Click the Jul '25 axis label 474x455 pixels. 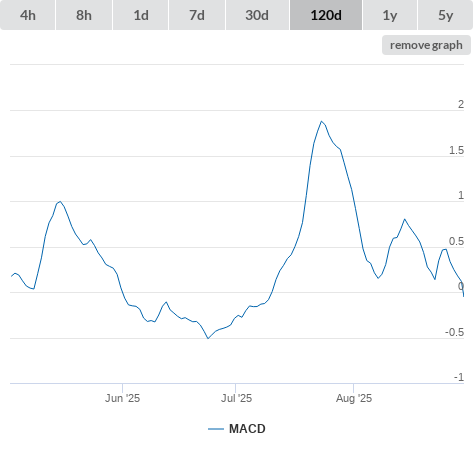point(236,398)
